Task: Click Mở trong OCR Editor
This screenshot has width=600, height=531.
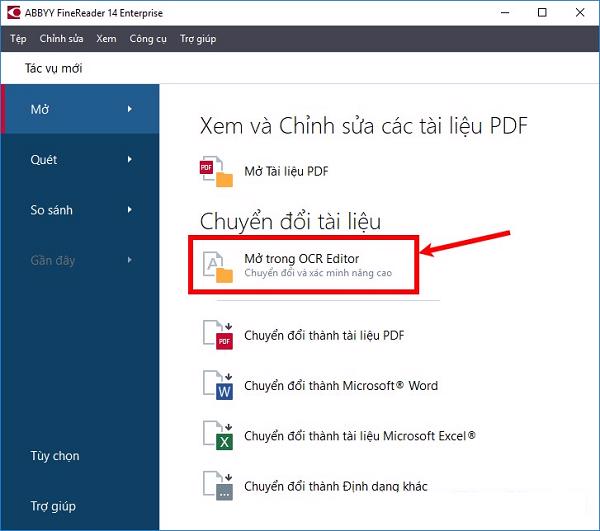Action: [302, 259]
